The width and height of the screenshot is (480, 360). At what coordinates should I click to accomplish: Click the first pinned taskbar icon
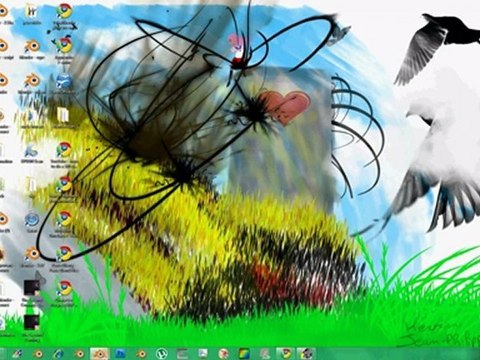(17, 354)
